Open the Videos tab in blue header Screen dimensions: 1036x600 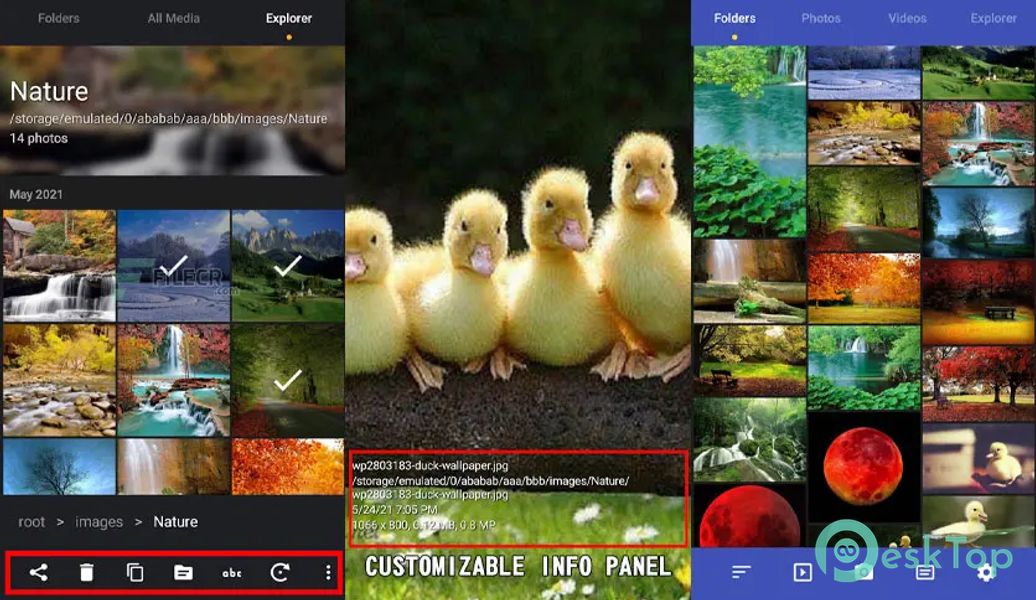coord(907,18)
